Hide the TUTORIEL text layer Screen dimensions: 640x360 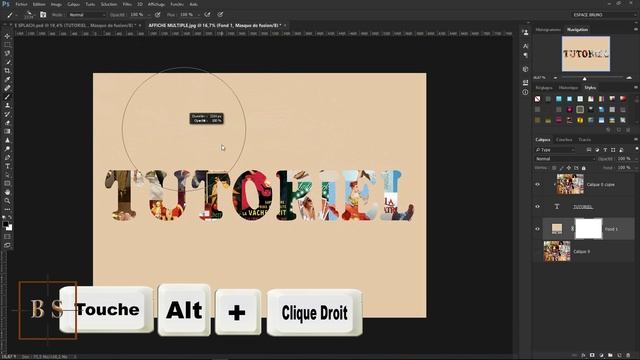[x=538, y=207]
